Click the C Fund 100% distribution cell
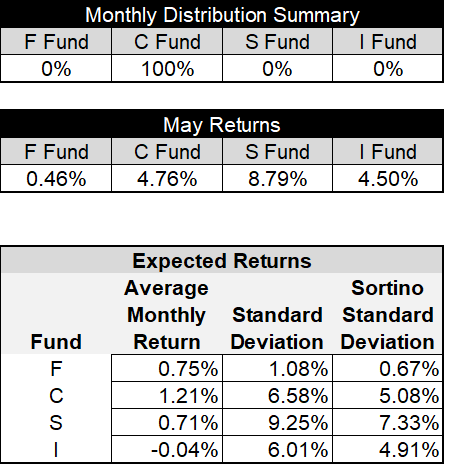The width and height of the screenshot is (454, 465). pos(167,68)
